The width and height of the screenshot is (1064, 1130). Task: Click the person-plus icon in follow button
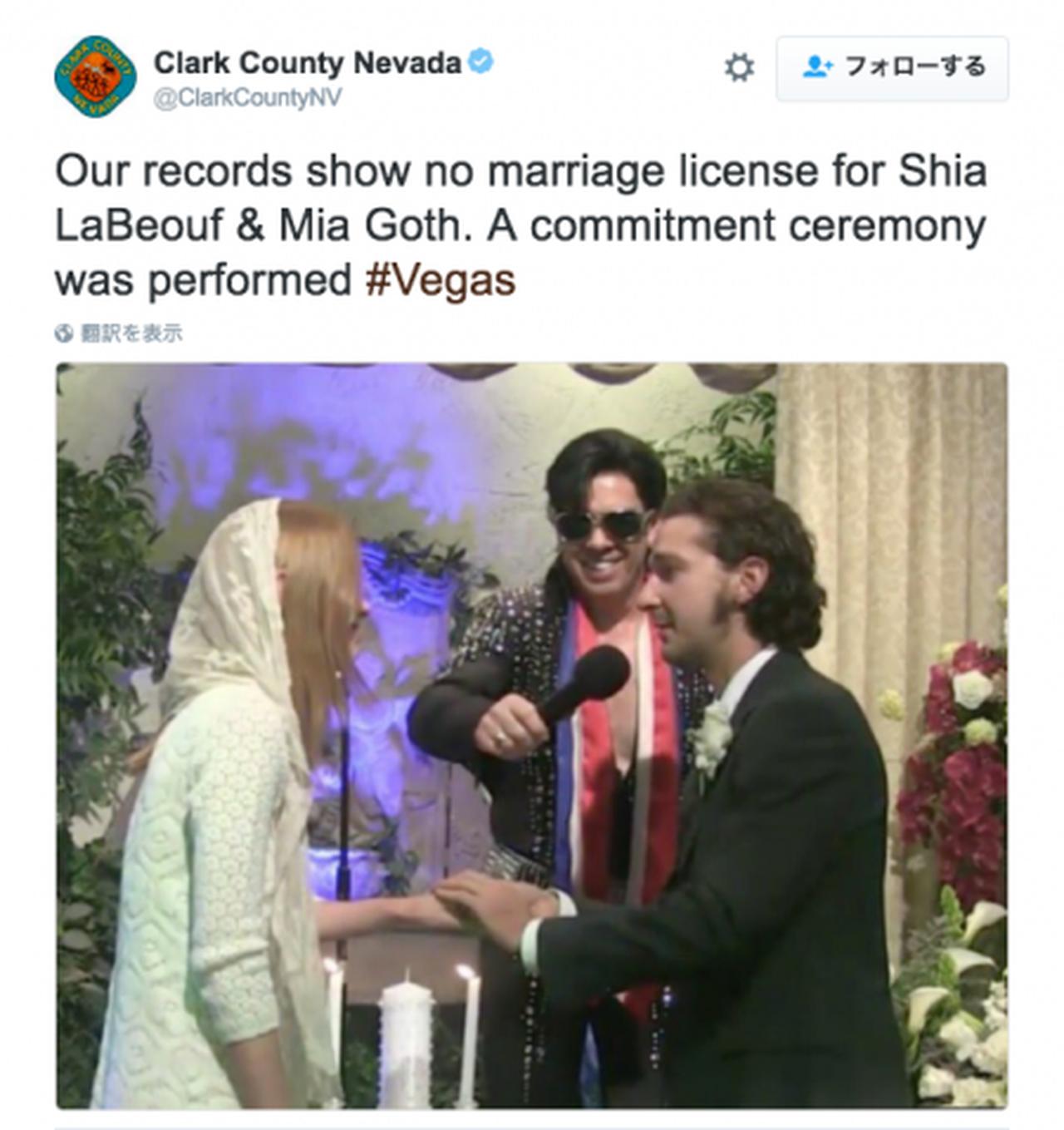pos(818,67)
